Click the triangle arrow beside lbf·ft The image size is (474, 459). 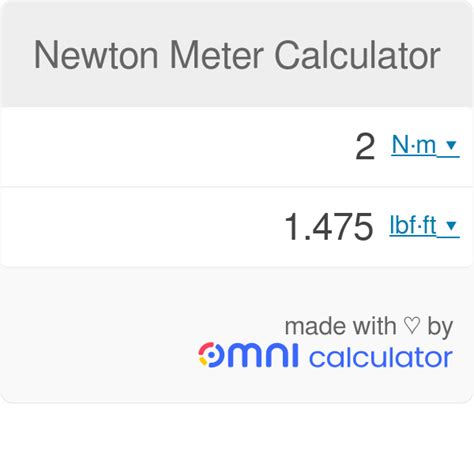451,226
